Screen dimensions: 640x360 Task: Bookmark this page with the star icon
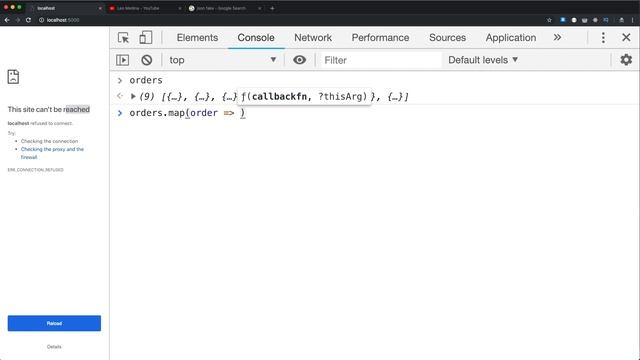pos(549,20)
